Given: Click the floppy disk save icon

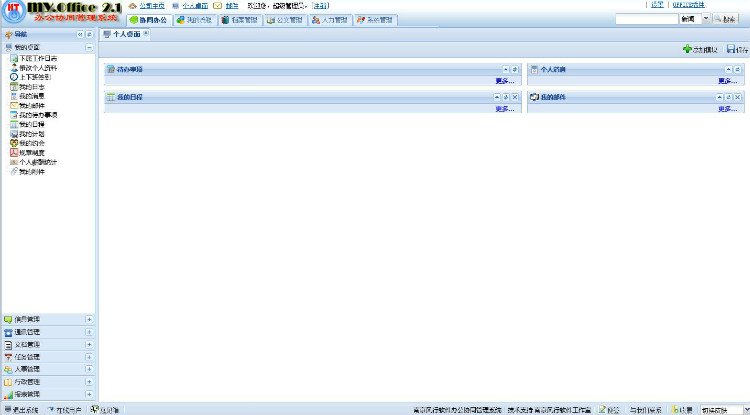Looking at the screenshot, I should point(732,49).
